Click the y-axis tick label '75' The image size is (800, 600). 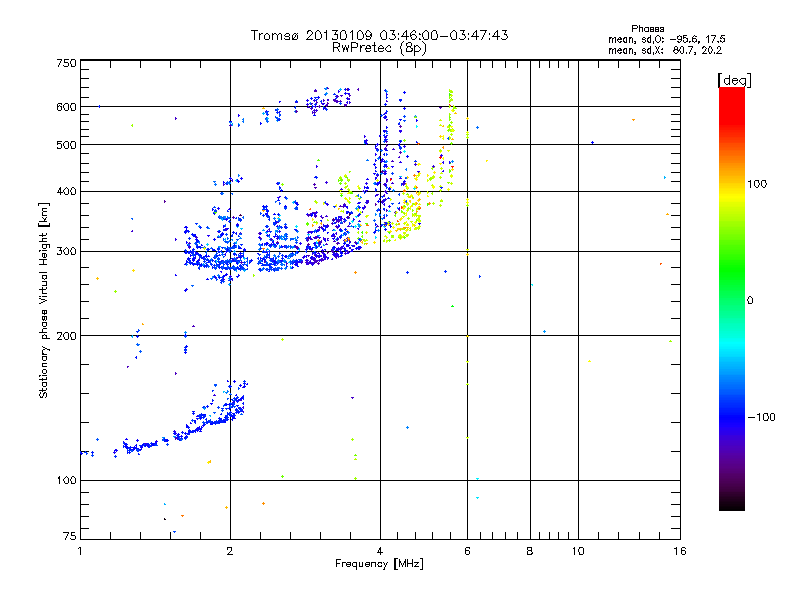70,536
